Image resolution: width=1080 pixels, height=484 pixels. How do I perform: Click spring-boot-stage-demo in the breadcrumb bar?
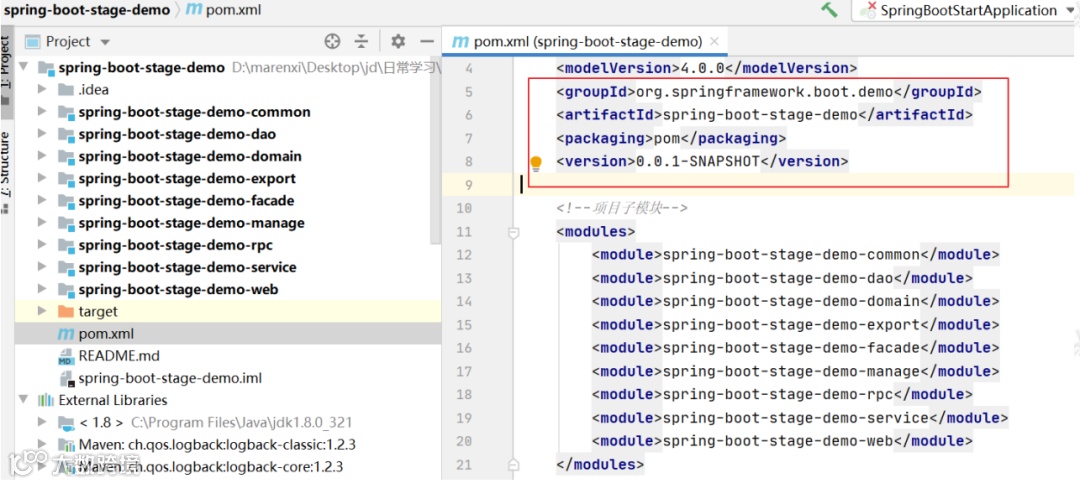[x=86, y=10]
